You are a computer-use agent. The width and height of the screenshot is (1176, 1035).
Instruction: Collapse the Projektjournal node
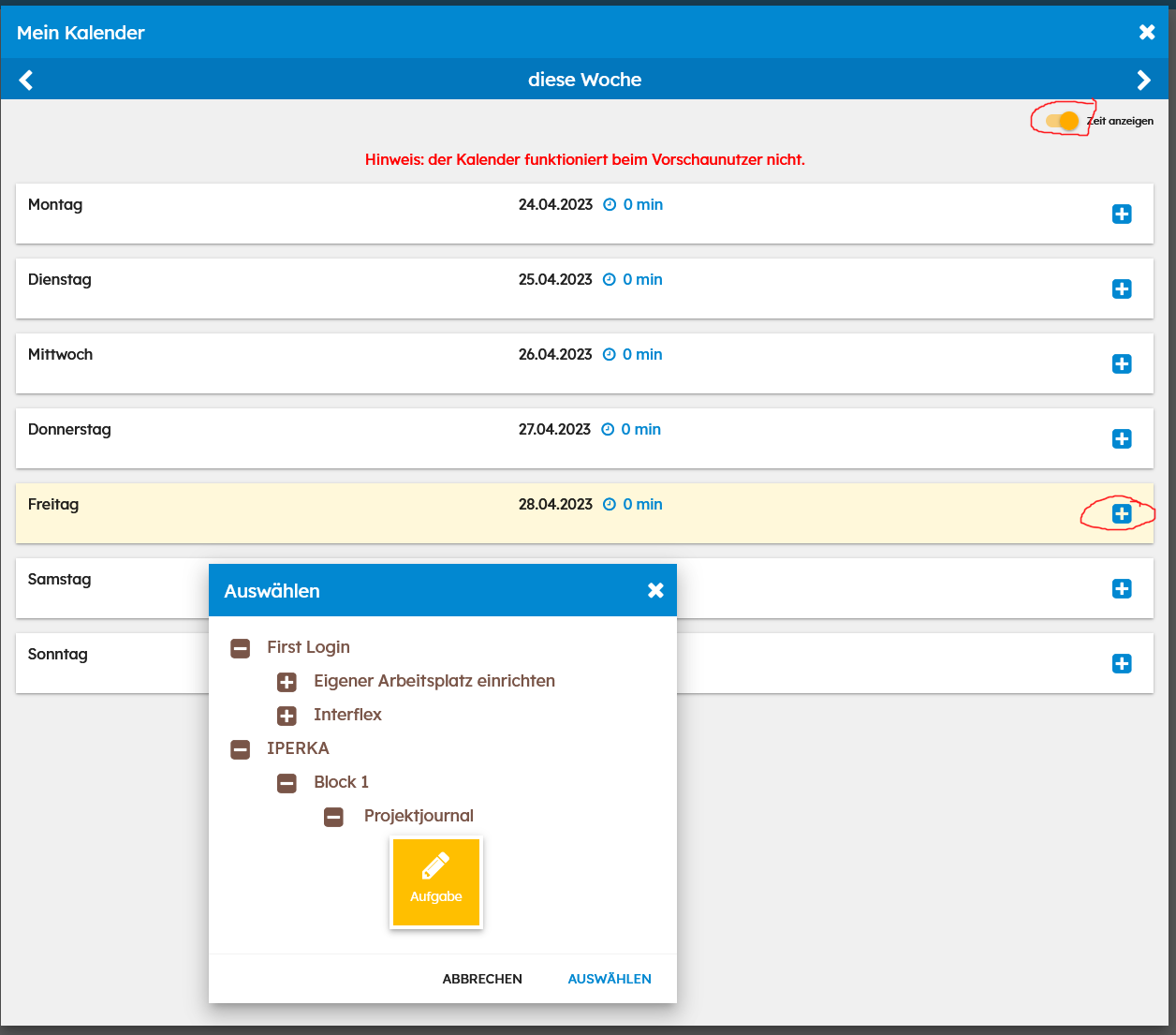pyautogui.click(x=334, y=817)
